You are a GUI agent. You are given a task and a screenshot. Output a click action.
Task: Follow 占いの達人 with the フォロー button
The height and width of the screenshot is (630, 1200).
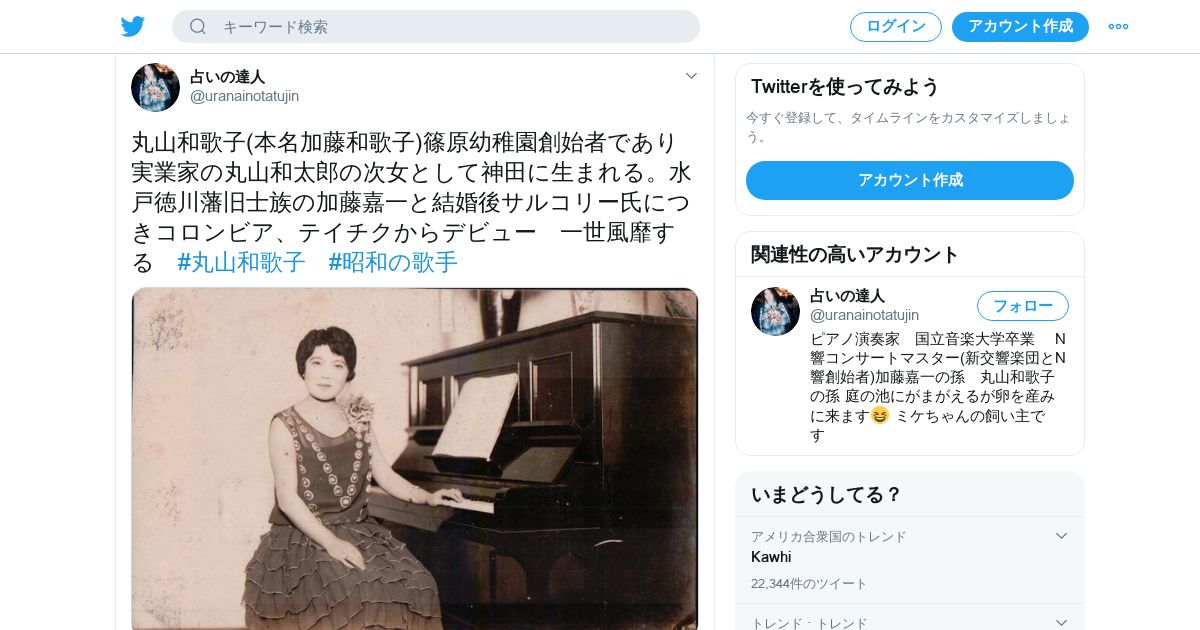(x=1023, y=305)
